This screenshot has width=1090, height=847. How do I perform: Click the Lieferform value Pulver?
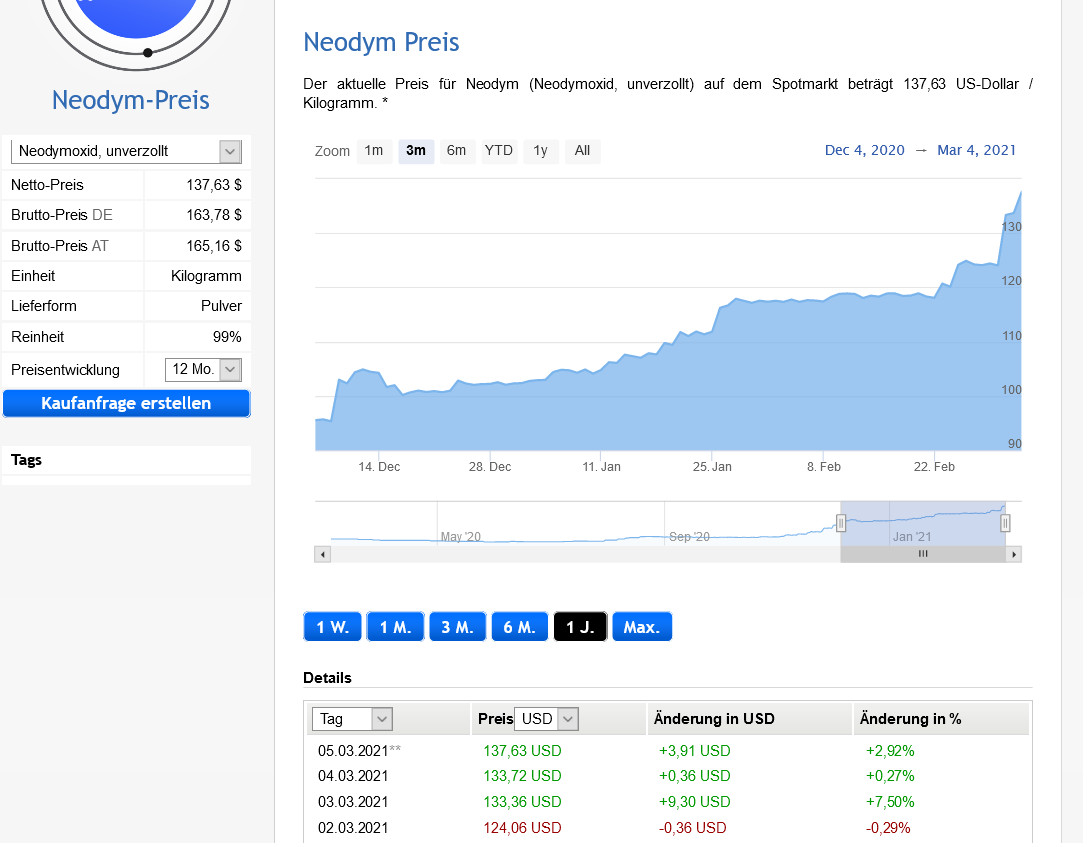coord(222,307)
